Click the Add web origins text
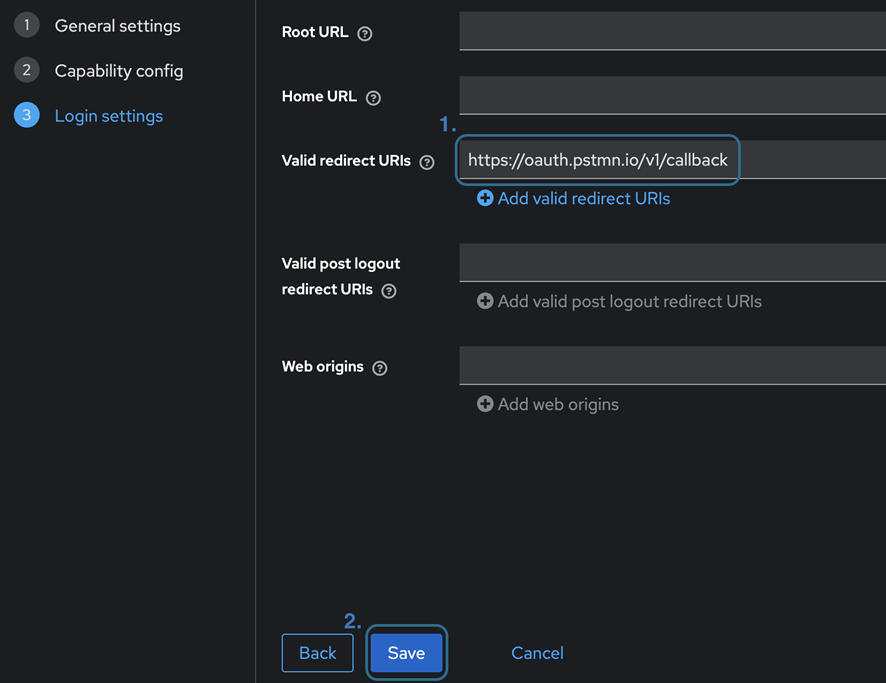Image resolution: width=886 pixels, height=683 pixels. (x=558, y=404)
